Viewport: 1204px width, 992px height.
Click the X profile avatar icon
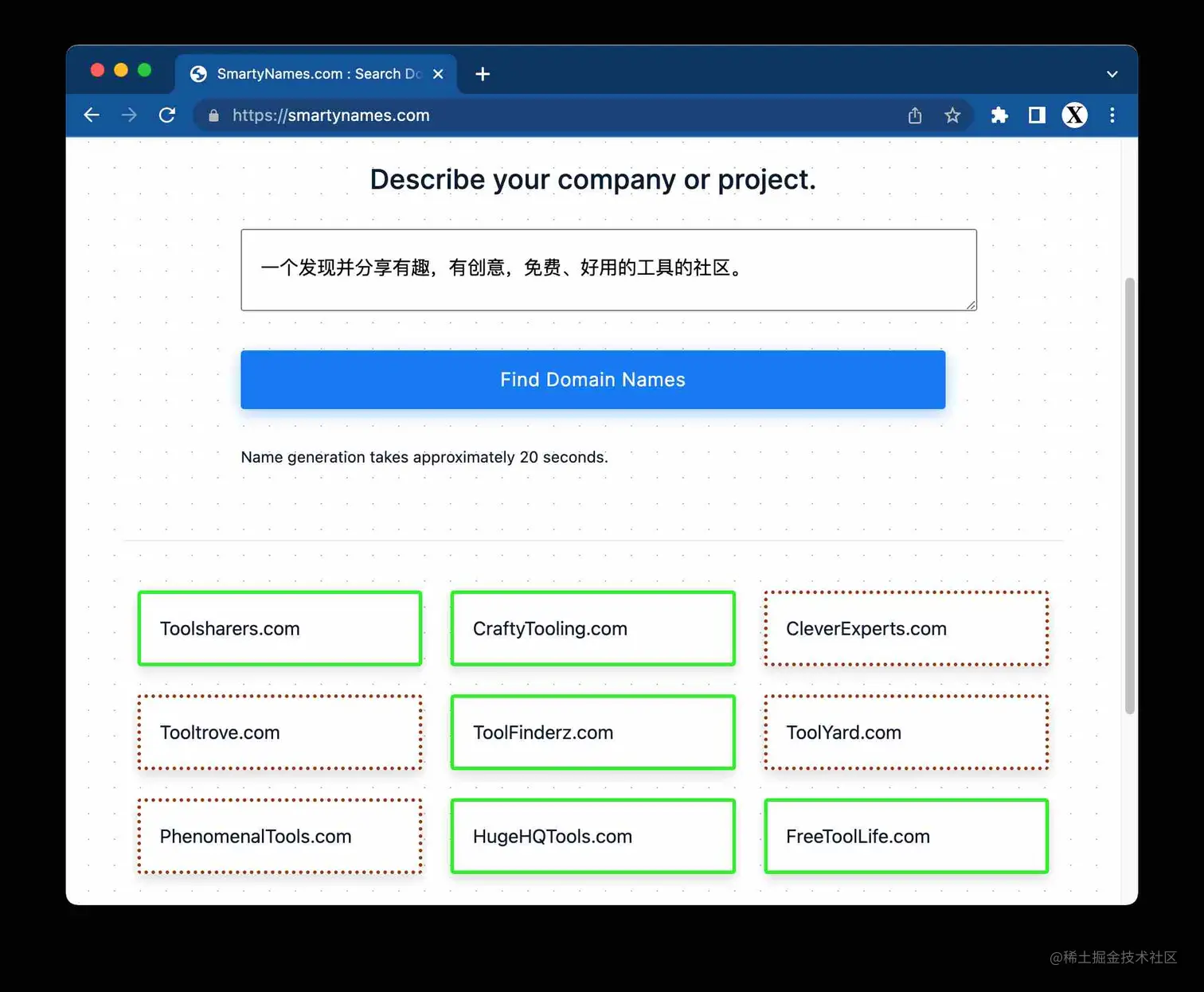[1074, 115]
